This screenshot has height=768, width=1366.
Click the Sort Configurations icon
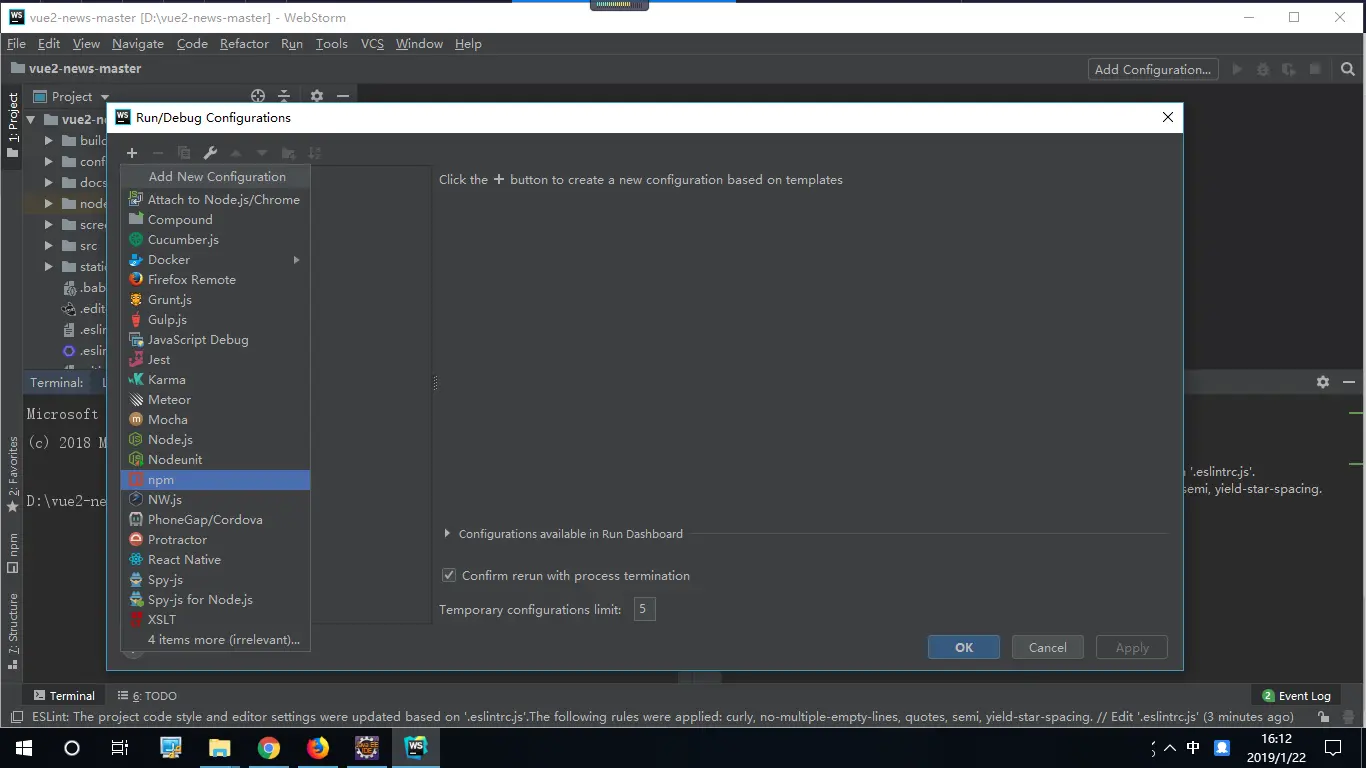(314, 153)
